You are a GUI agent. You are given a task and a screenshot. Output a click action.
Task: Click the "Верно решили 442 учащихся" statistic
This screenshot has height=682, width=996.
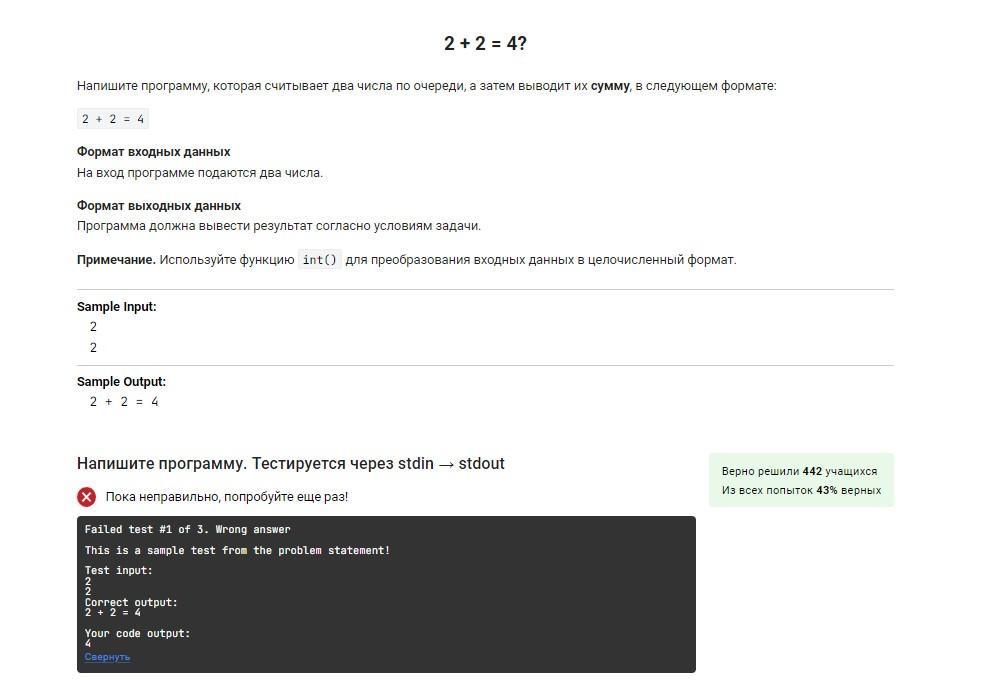(x=799, y=471)
